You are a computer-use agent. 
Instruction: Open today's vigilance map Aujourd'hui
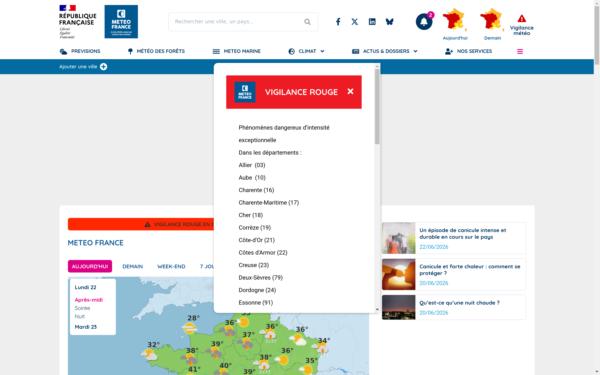(x=455, y=24)
